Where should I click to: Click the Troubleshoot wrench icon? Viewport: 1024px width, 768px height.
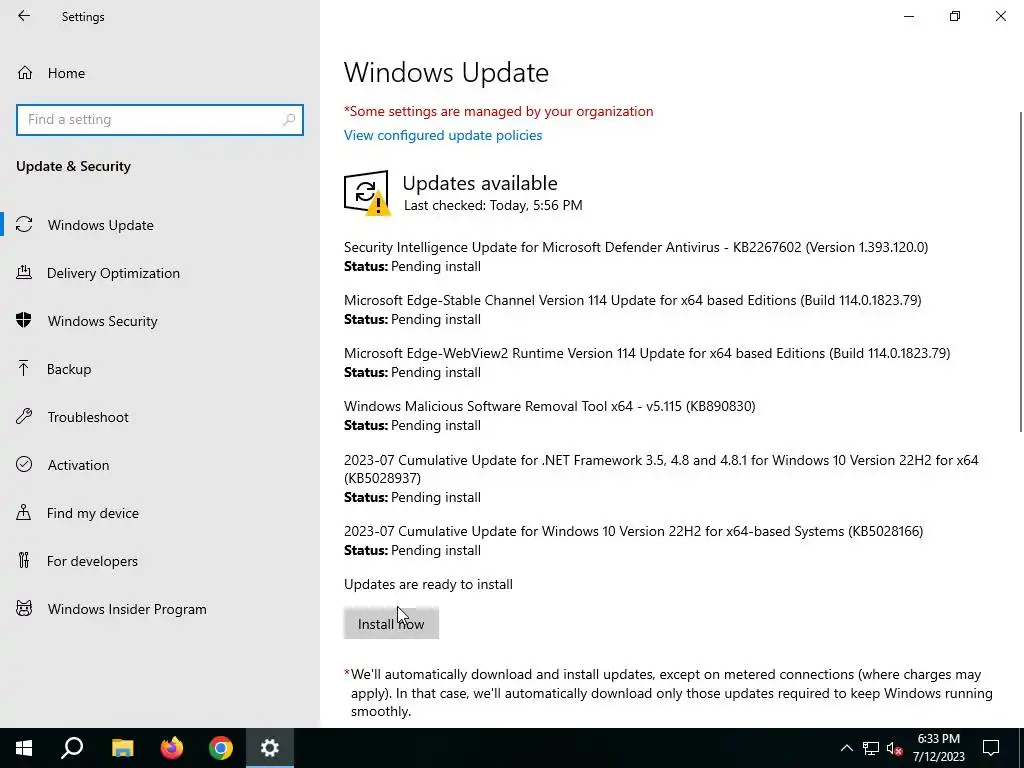point(24,416)
